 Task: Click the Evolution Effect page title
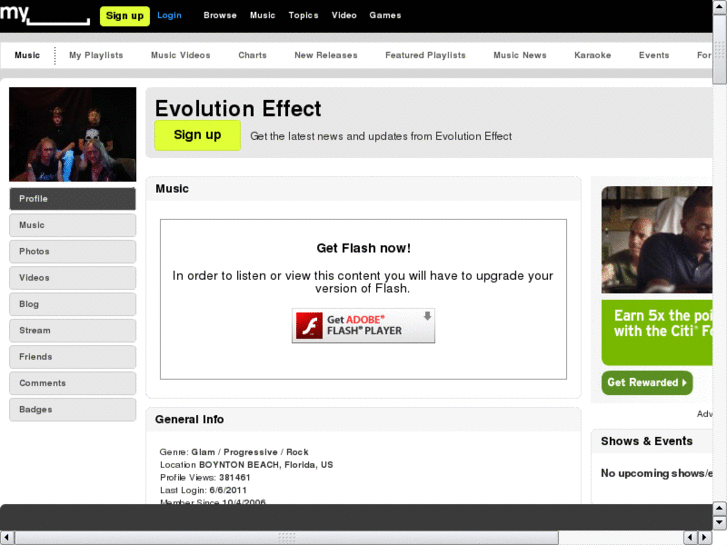pos(238,109)
